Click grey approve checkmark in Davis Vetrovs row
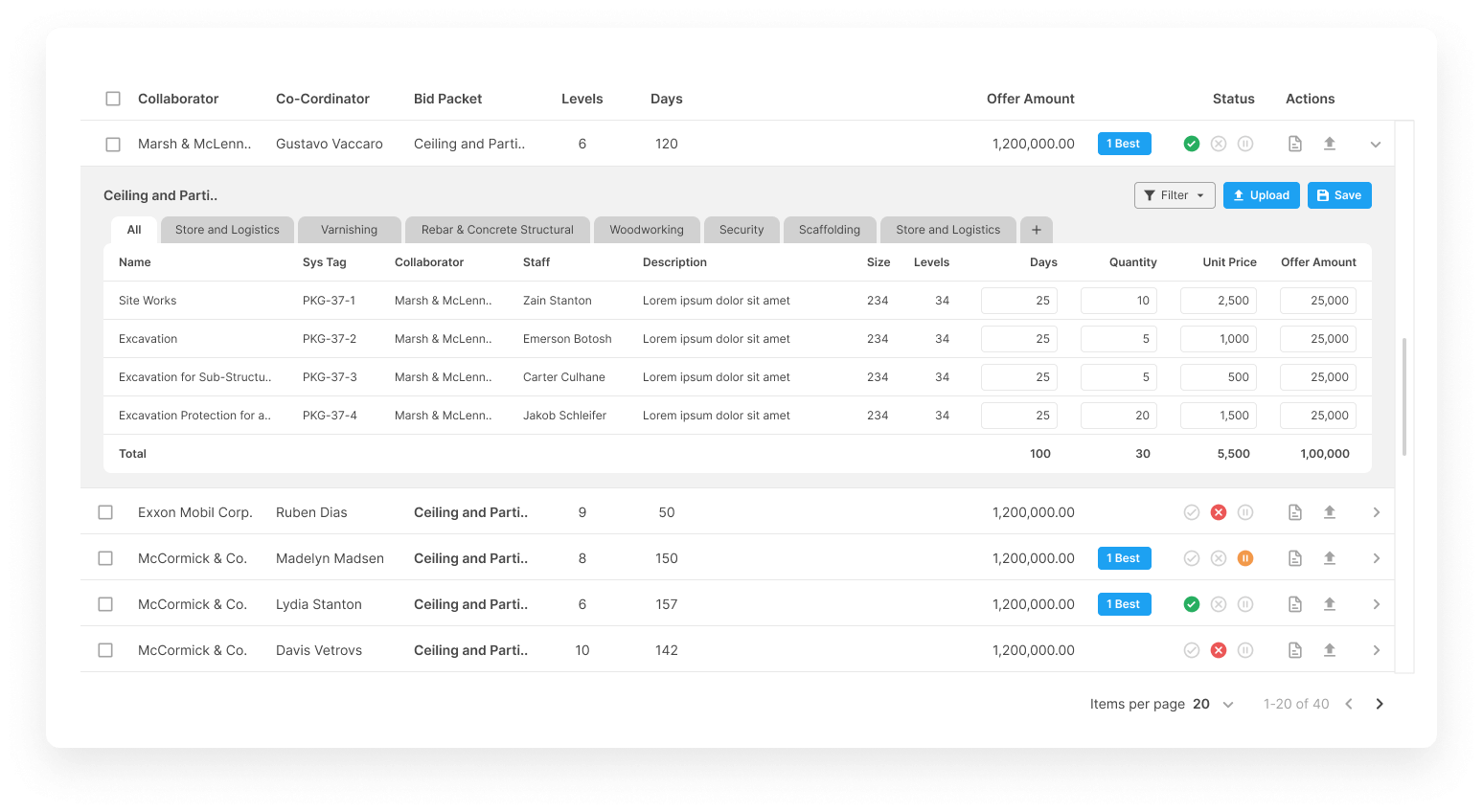1483x812 pixels. click(x=1191, y=650)
